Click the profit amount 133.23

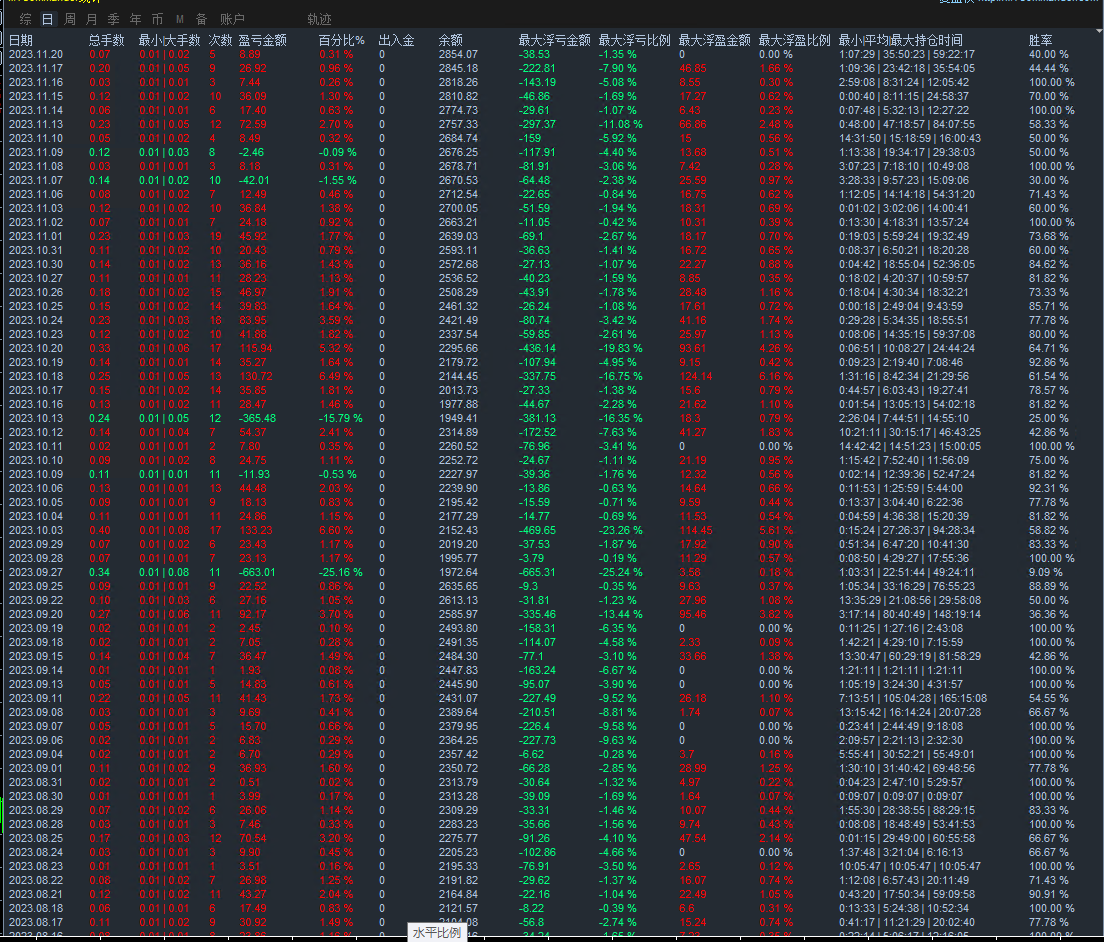pos(256,530)
